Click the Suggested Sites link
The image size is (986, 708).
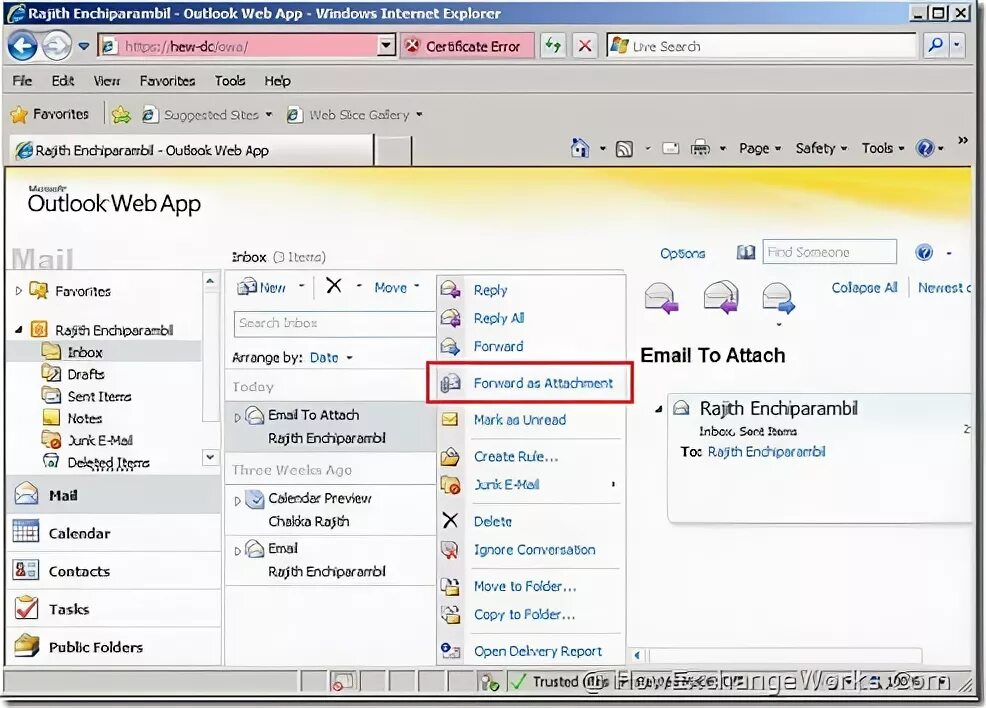pos(208,114)
